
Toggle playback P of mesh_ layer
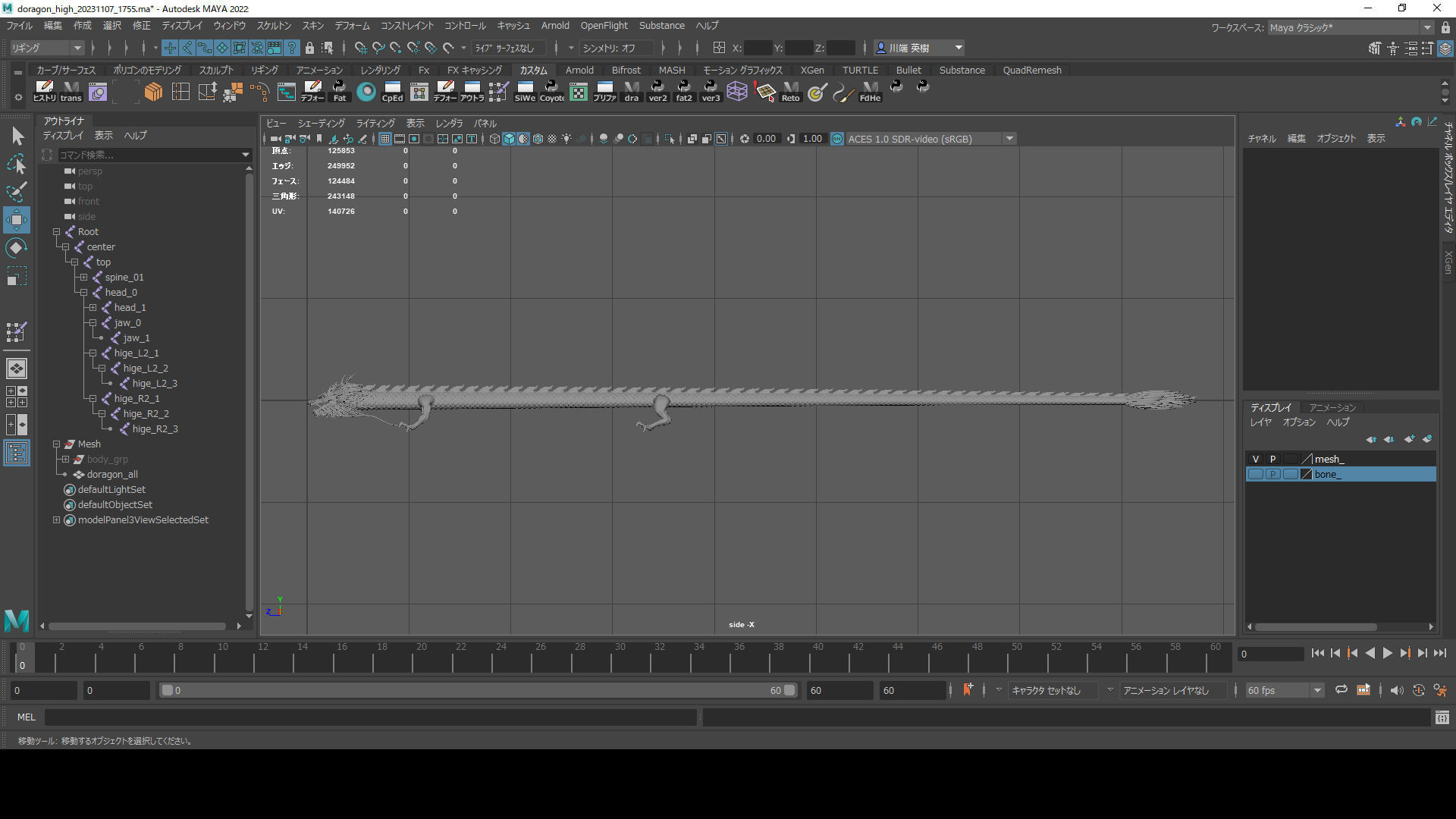point(1272,459)
